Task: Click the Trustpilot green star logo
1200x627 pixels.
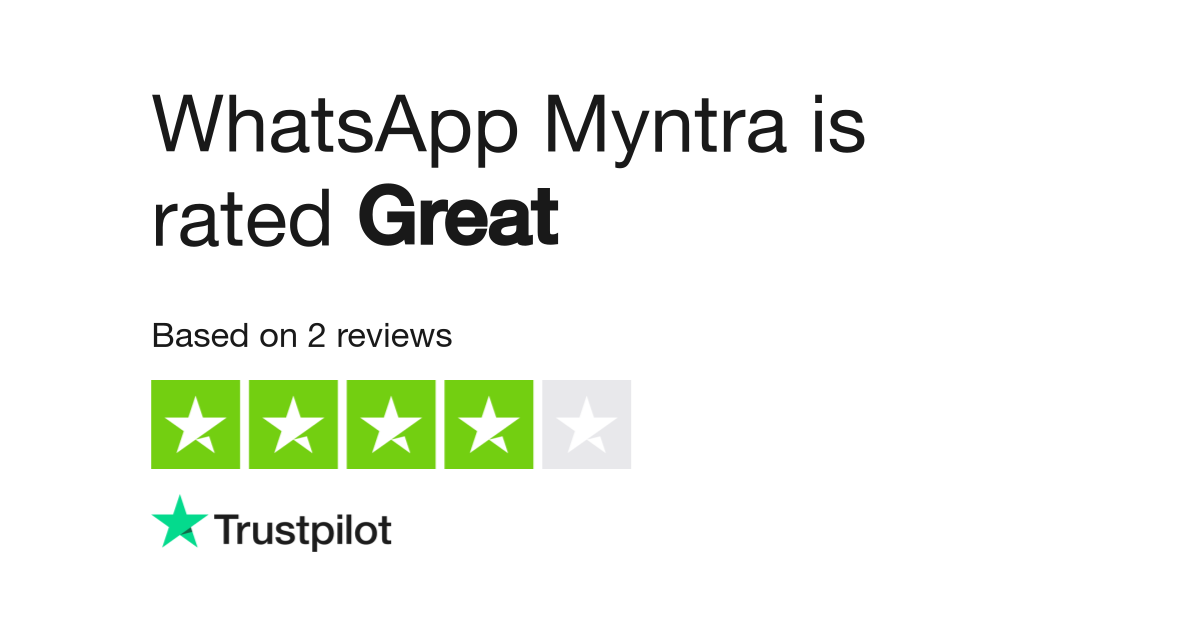Action: coord(180,521)
